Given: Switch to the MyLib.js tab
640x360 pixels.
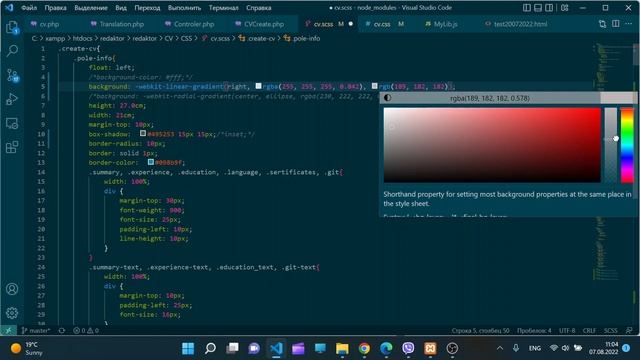Looking at the screenshot, I should 445,24.
